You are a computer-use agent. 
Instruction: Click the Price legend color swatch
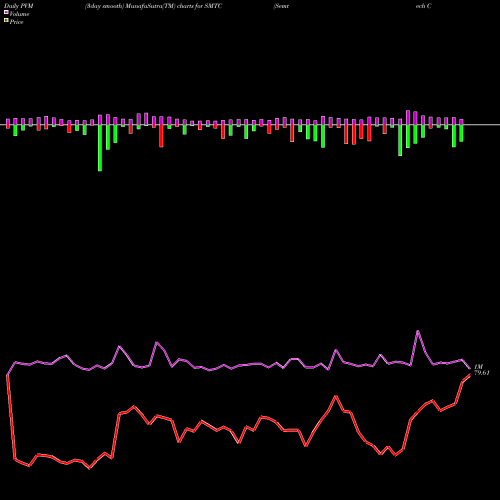coord(6,21)
